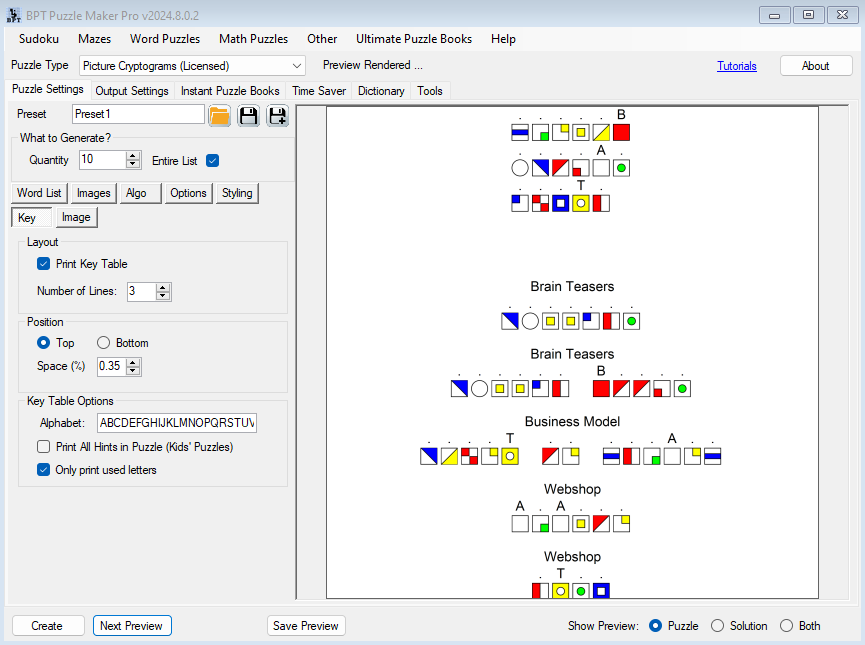Enable Print All Hints in Puzzle

tap(43, 447)
